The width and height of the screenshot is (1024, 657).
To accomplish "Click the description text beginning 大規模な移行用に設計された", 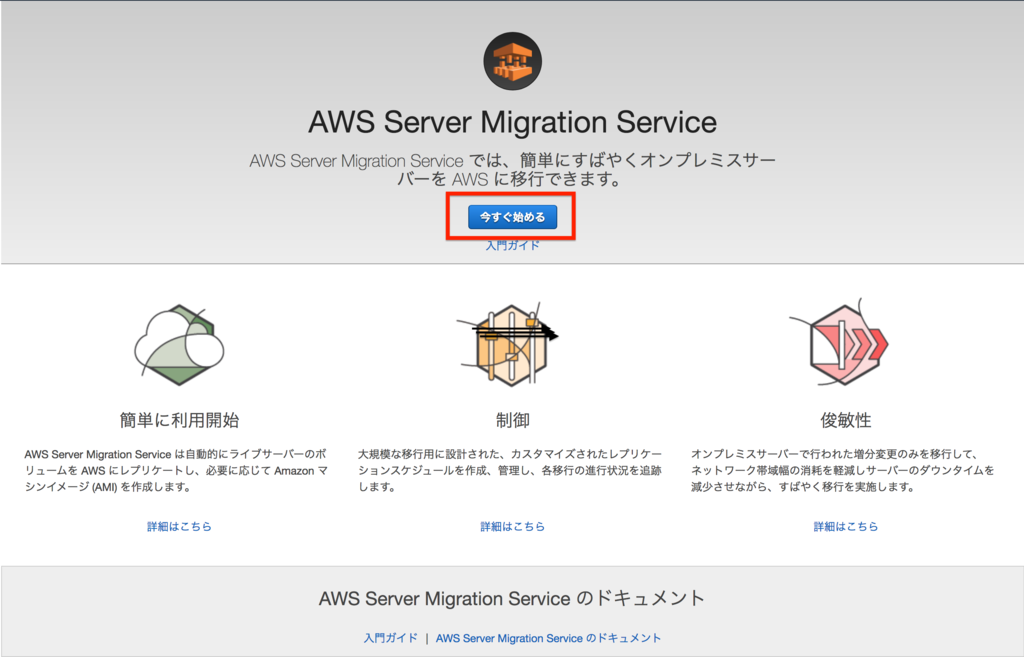I will [x=509, y=470].
